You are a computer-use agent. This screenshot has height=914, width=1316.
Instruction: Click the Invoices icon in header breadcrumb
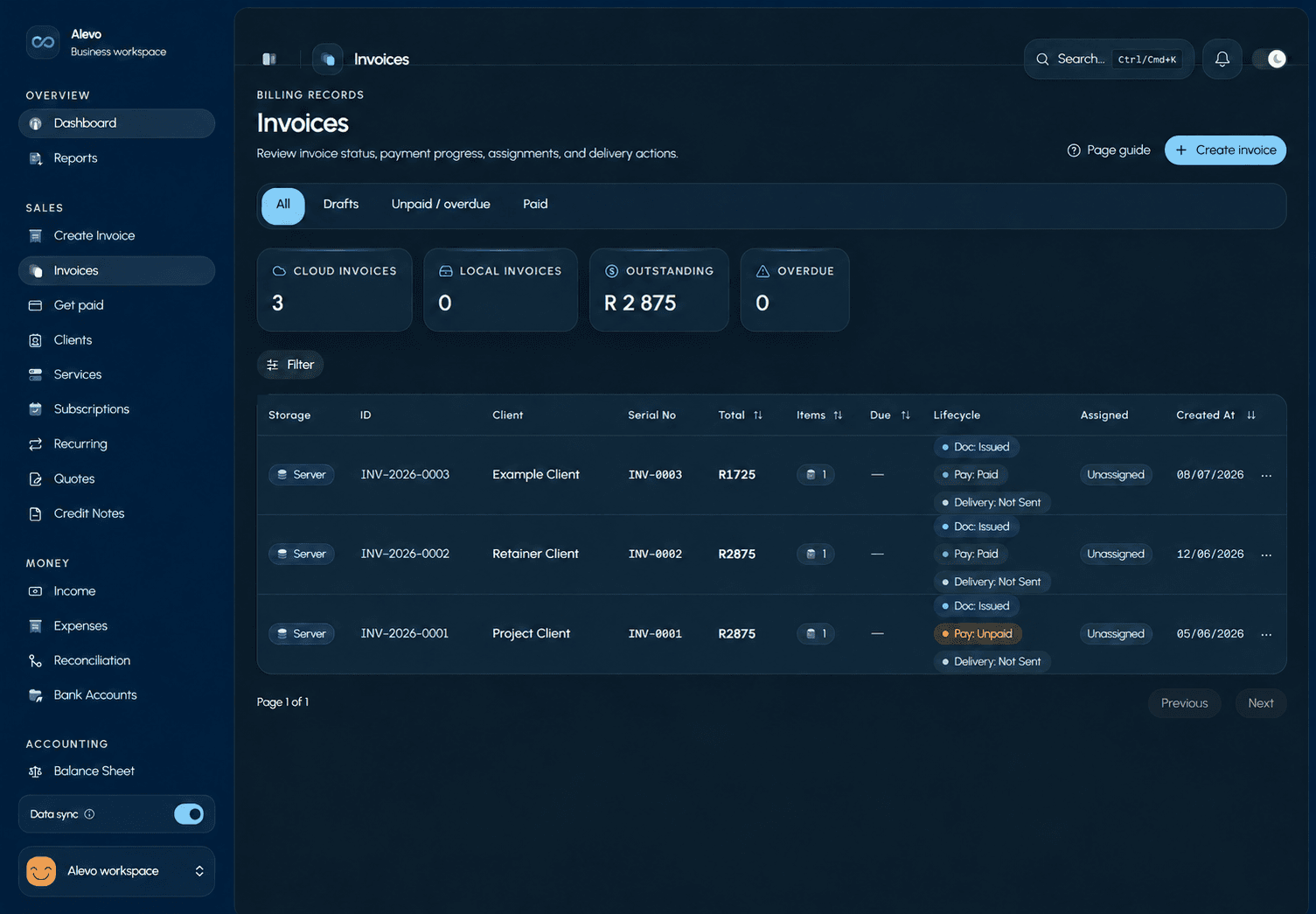click(x=328, y=59)
